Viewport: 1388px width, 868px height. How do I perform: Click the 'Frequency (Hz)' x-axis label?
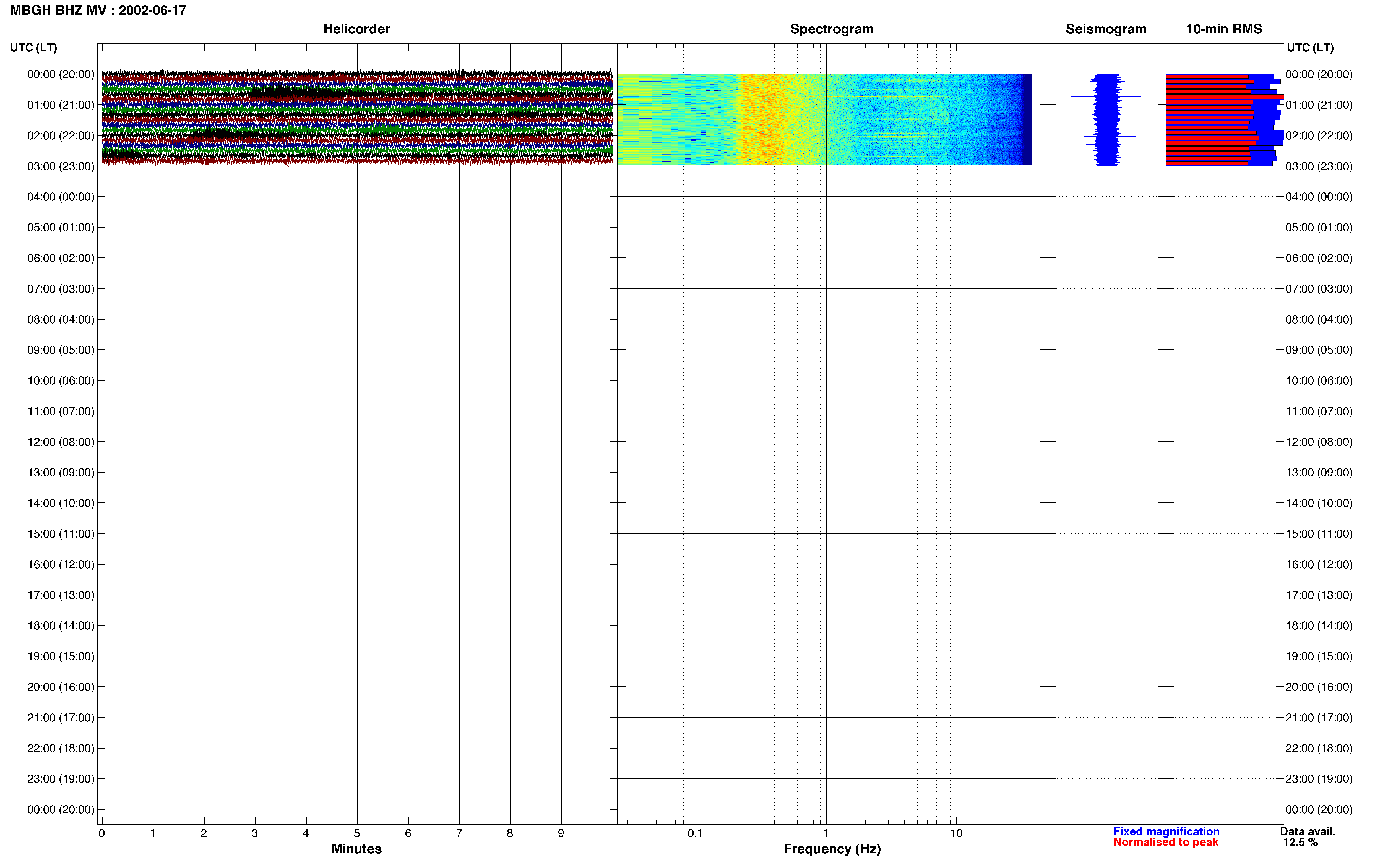pyautogui.click(x=832, y=849)
